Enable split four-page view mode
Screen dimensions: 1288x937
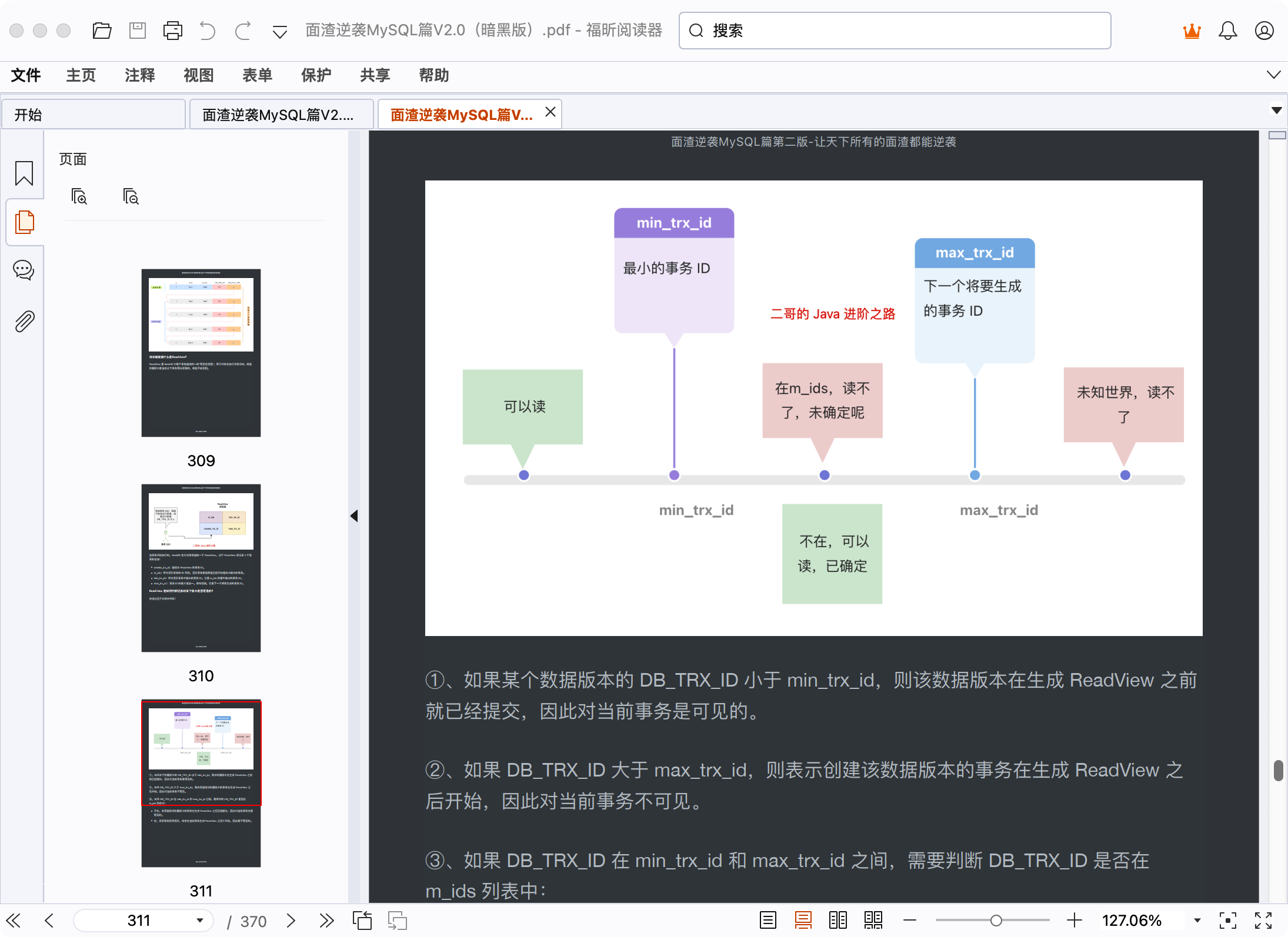click(x=873, y=920)
